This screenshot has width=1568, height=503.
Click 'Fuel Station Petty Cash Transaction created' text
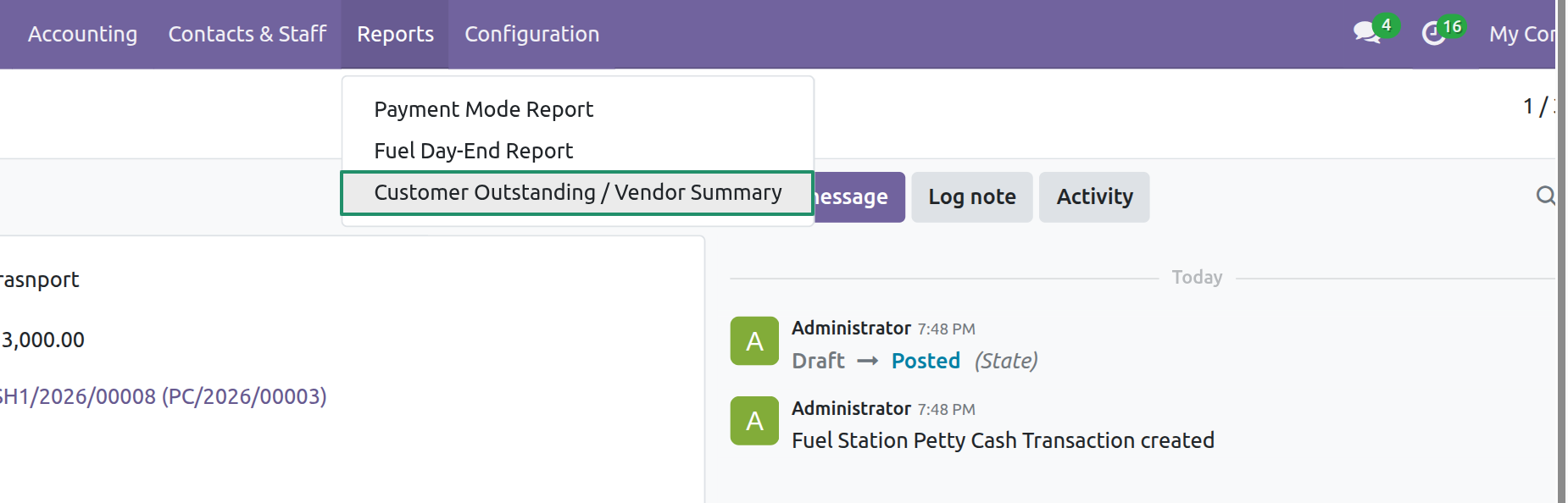(x=1003, y=440)
